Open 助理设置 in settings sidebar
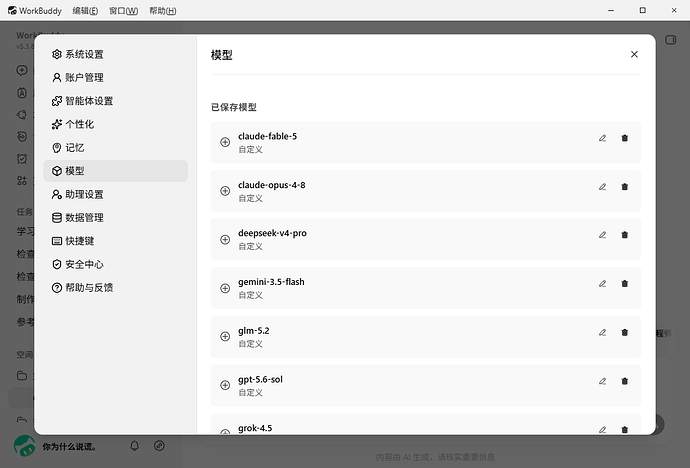 coord(116,194)
